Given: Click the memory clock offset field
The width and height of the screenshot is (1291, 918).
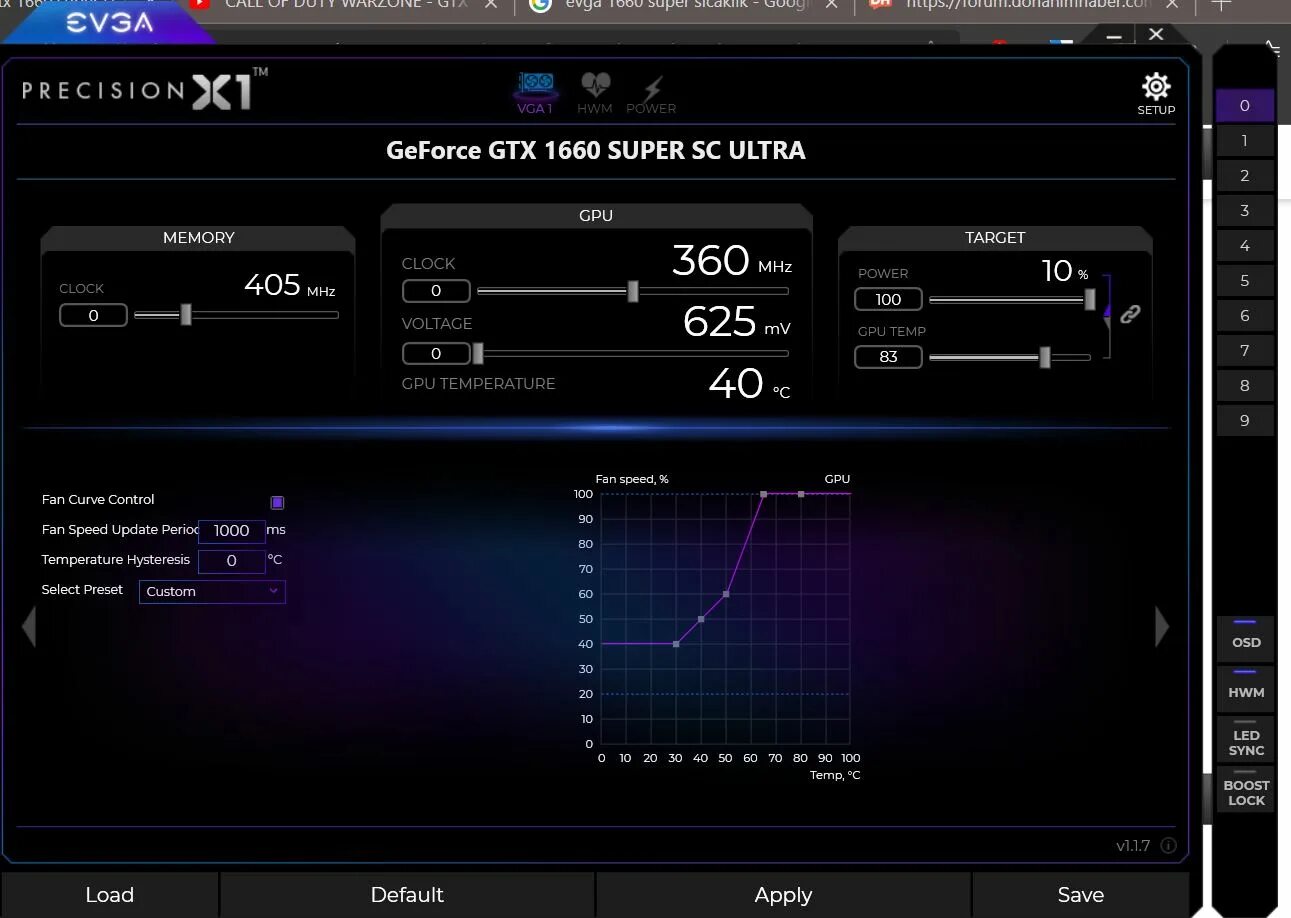Looking at the screenshot, I should pos(93,316).
